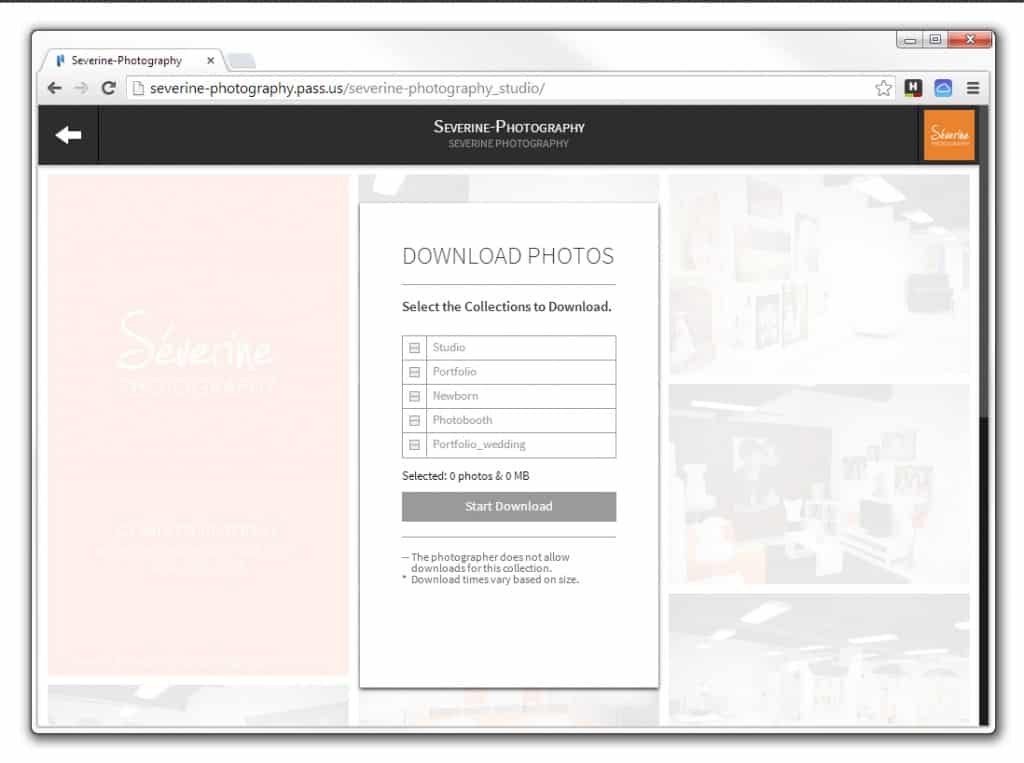Screen dimensions: 1024x763
Task: Close the browser window
Action: tap(970, 40)
